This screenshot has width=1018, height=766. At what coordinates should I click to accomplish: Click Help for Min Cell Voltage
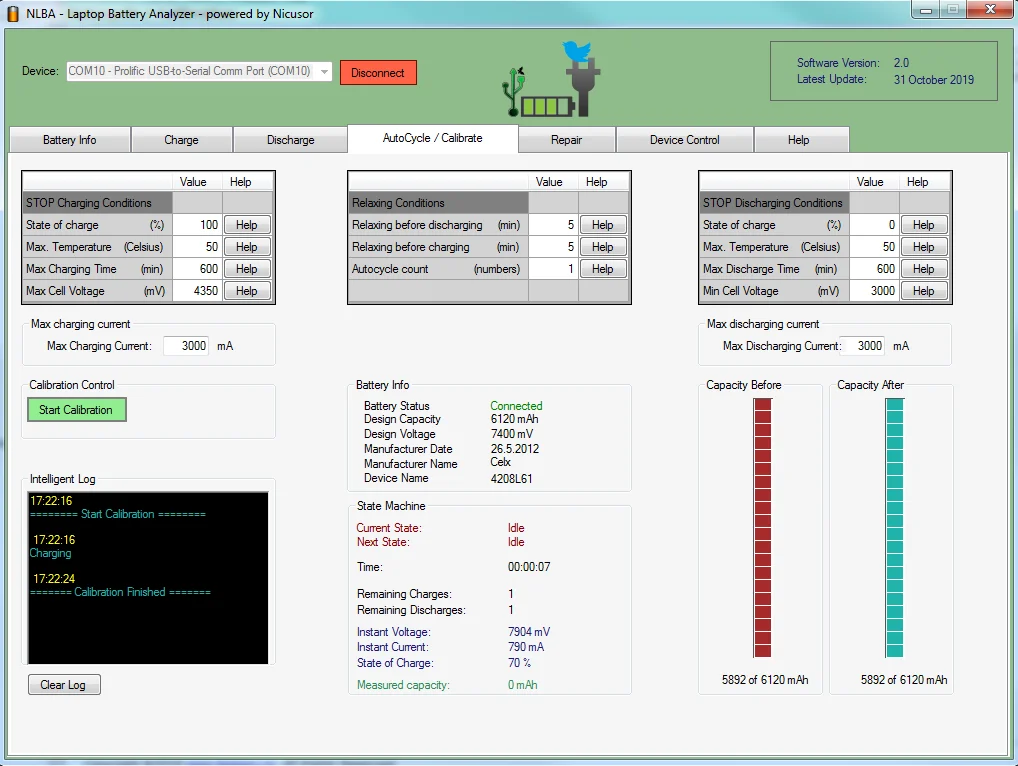(923, 291)
